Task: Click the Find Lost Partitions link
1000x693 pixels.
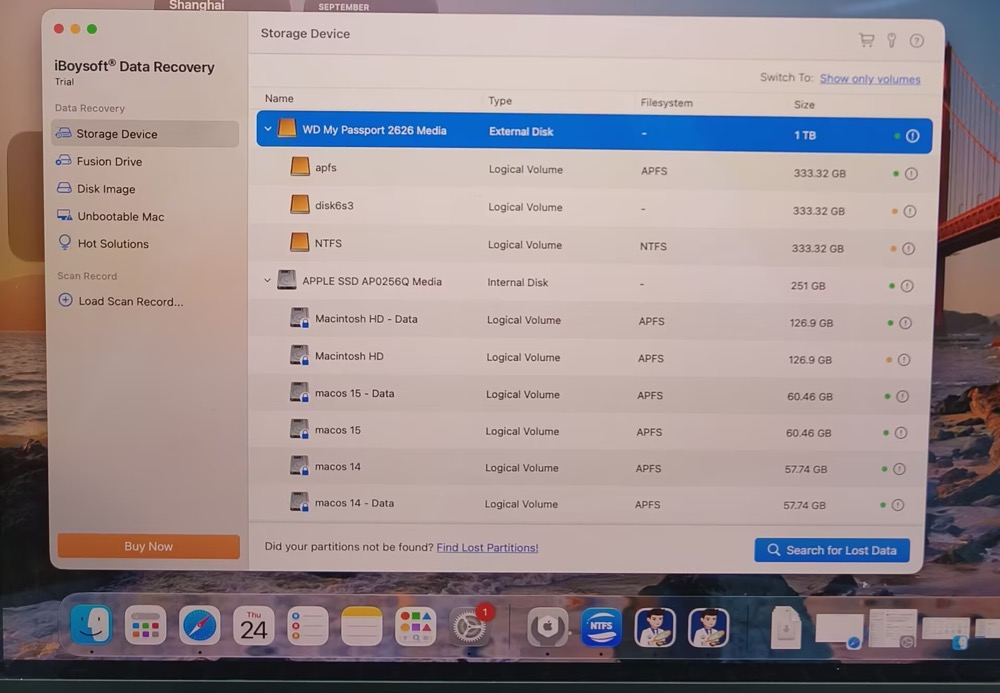Action: 487,548
